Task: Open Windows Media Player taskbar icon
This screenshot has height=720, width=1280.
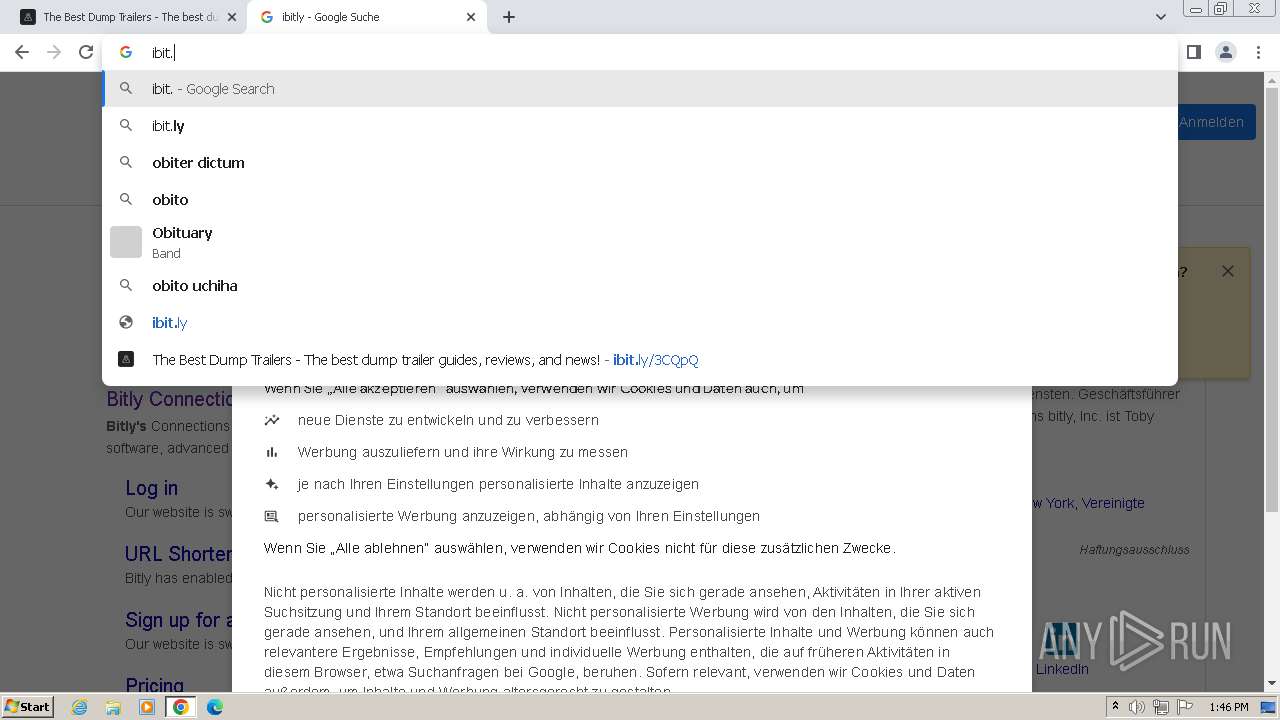Action: (x=147, y=707)
